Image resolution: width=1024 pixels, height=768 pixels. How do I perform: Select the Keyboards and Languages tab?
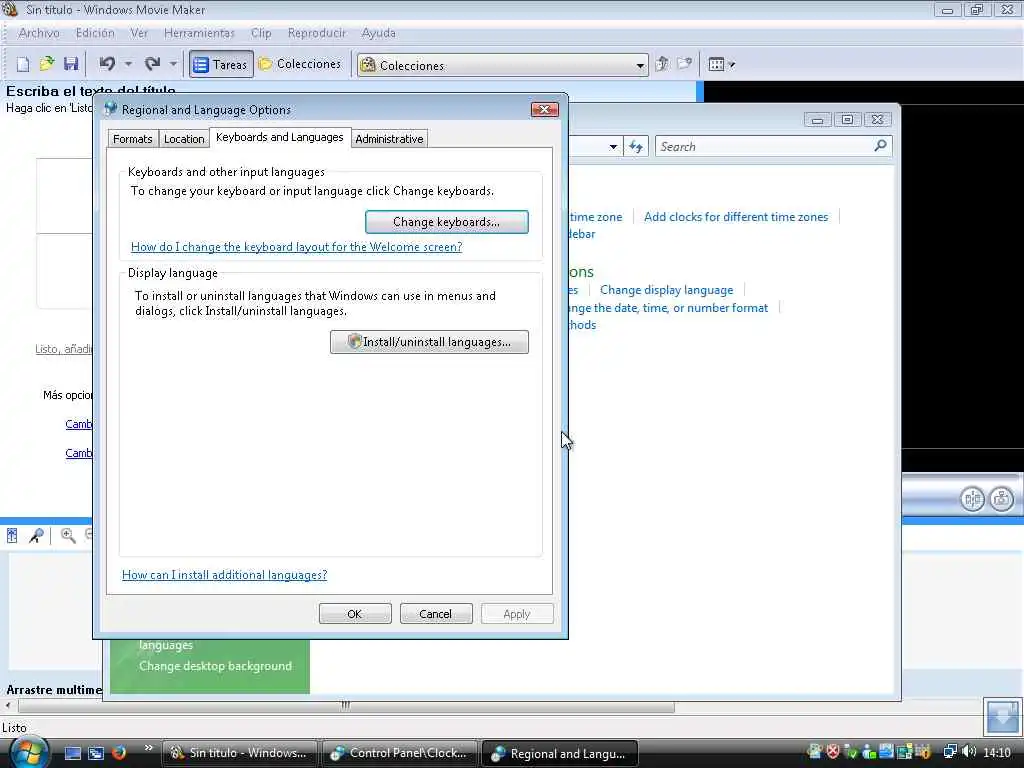[280, 137]
